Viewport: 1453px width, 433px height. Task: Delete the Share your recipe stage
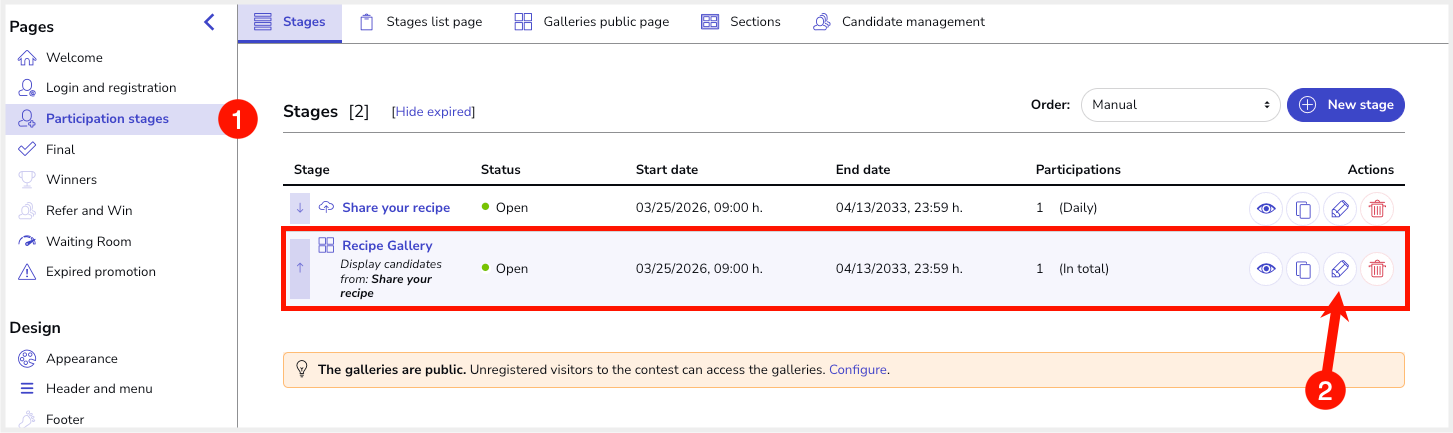click(1377, 209)
